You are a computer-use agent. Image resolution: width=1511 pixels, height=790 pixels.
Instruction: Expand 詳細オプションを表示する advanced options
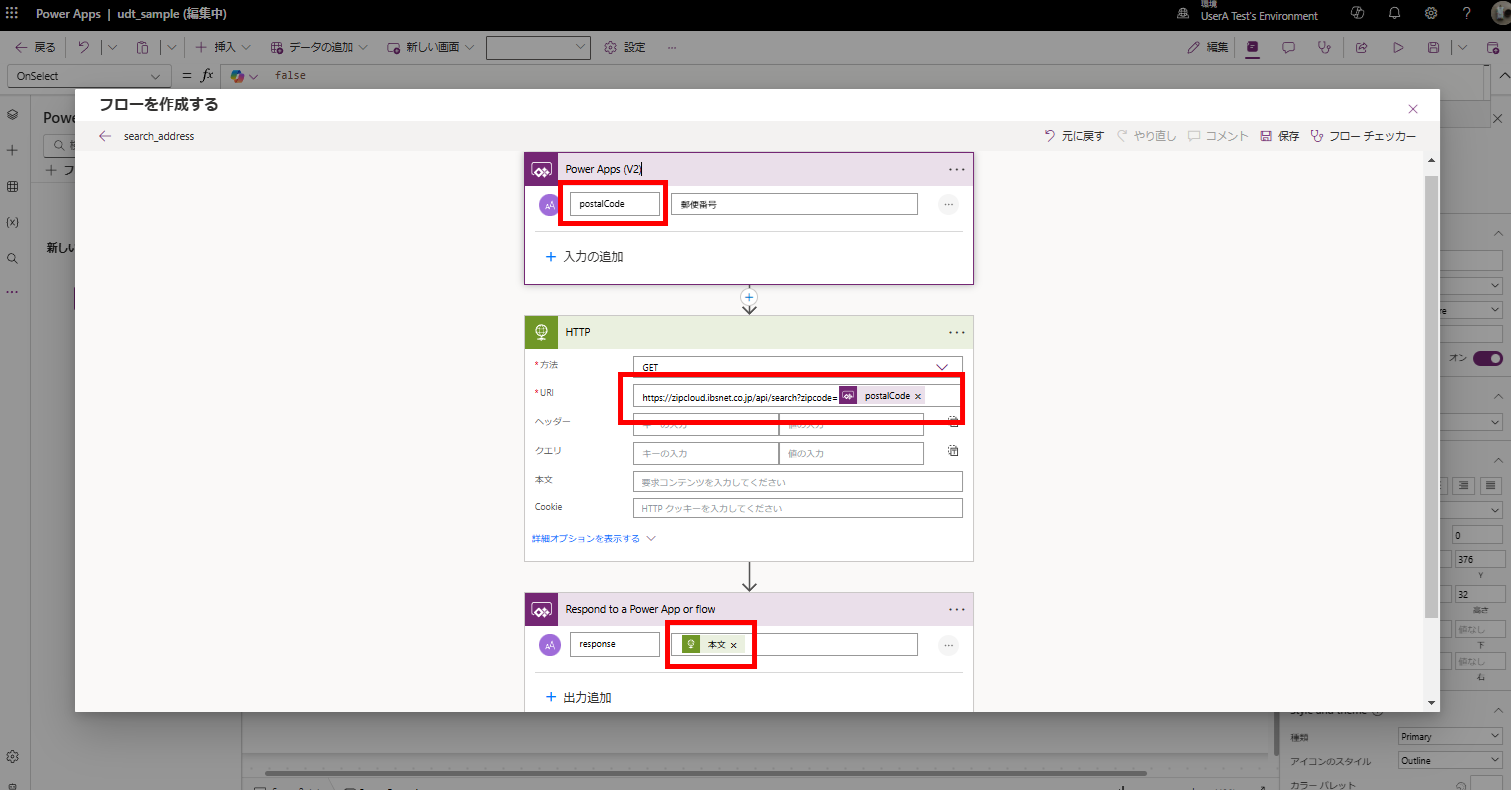(587, 537)
